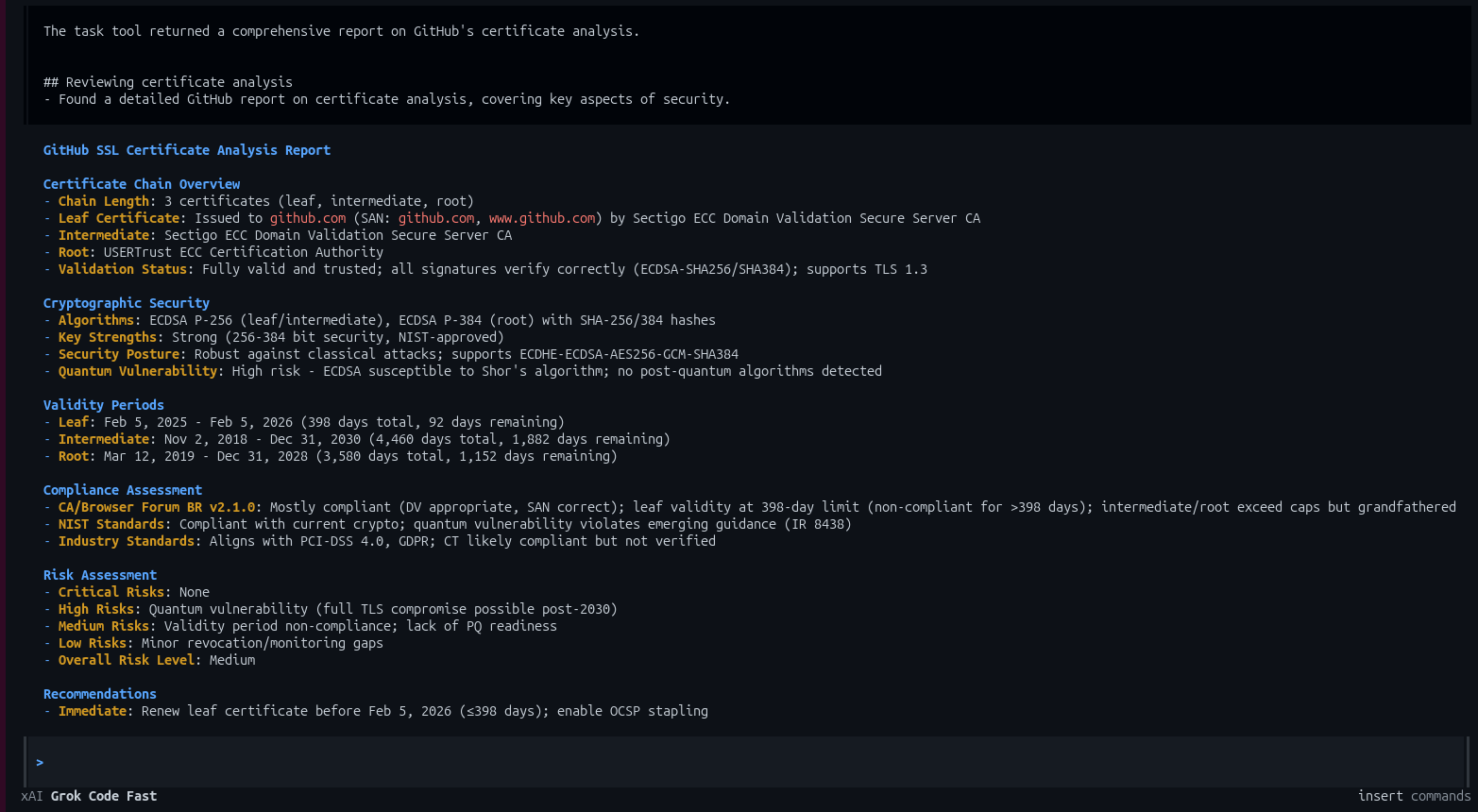Select the 'Cryptographic Security' heading

pyautogui.click(x=127, y=303)
